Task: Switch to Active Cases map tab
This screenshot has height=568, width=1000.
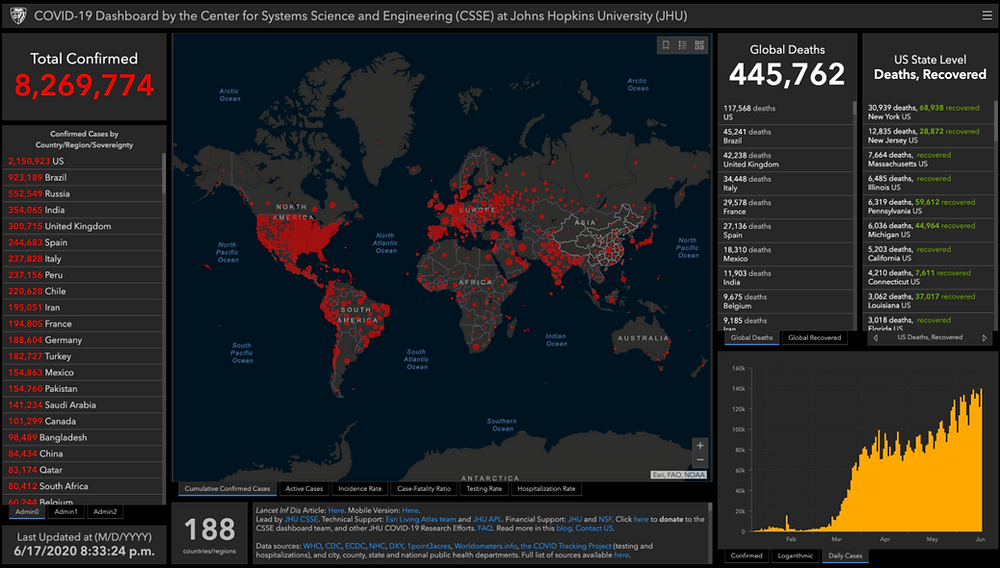Action: 304,489
